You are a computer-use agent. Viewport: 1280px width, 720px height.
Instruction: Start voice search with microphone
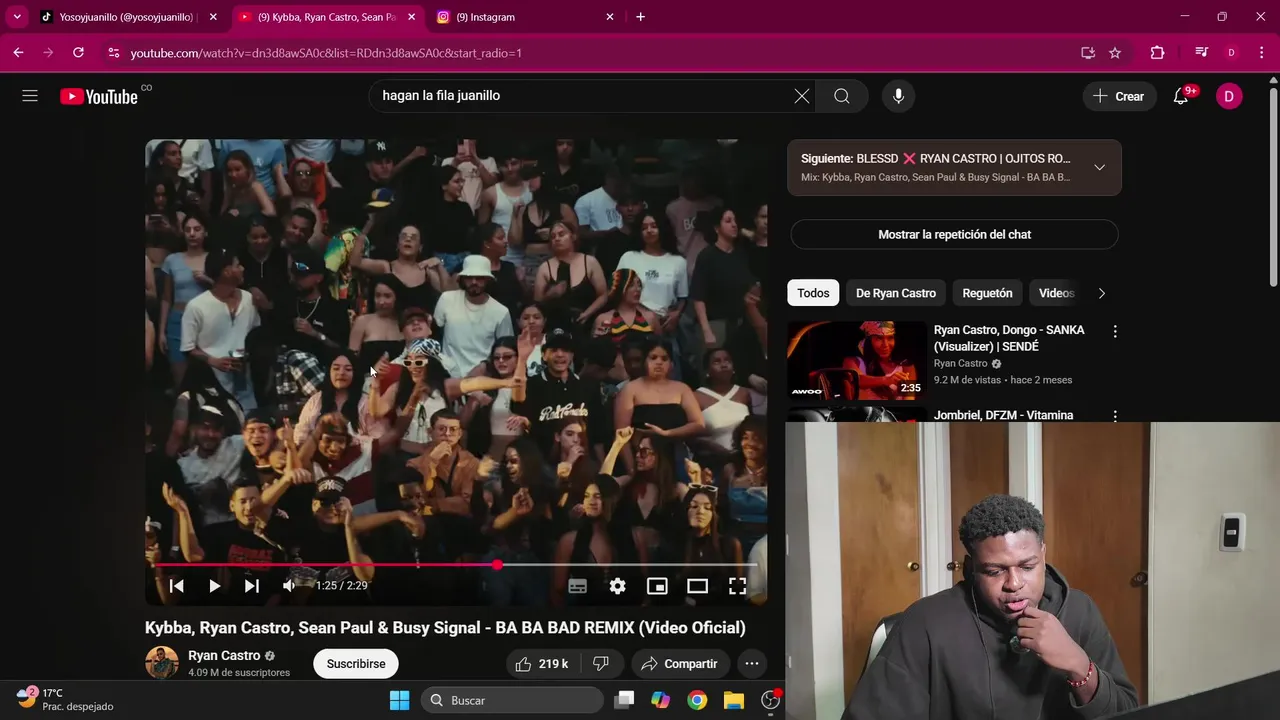(898, 96)
